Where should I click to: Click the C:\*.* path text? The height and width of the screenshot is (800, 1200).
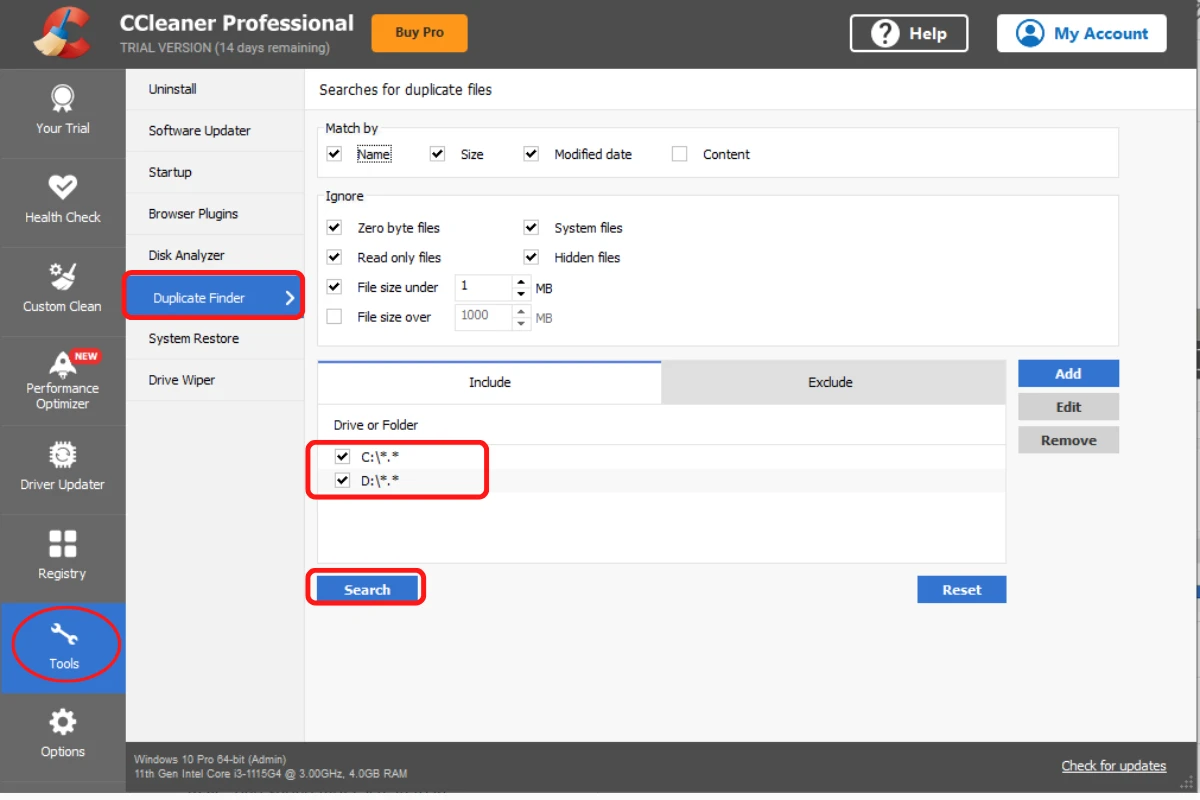pos(381,457)
